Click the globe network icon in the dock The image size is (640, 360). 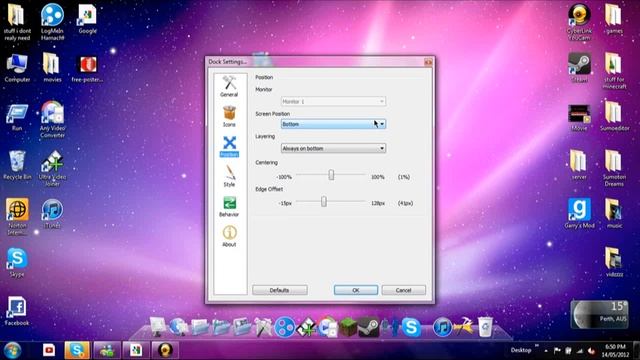point(179,327)
